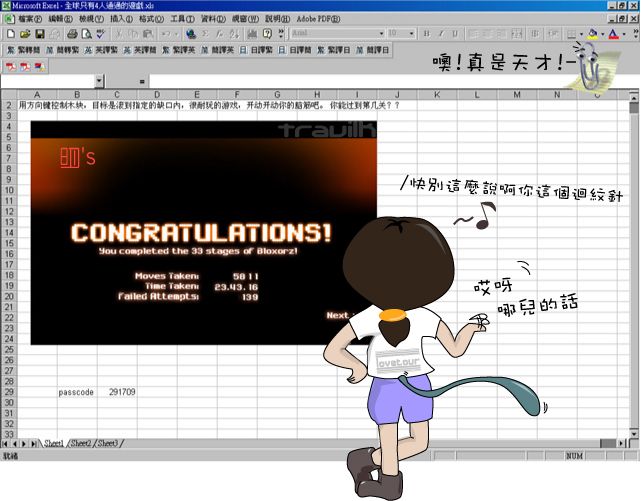Toggle Bold formatting
The image size is (641, 501).
(x=427, y=34)
